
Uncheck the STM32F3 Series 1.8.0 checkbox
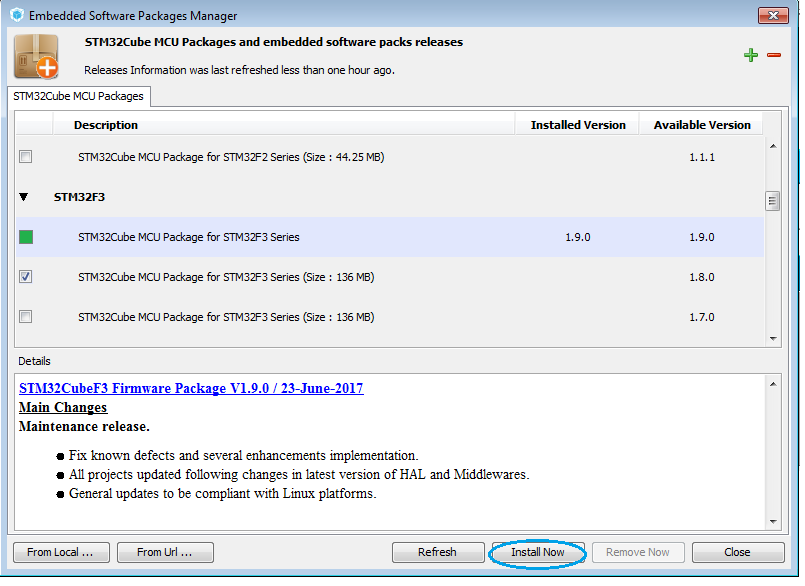pos(25,276)
